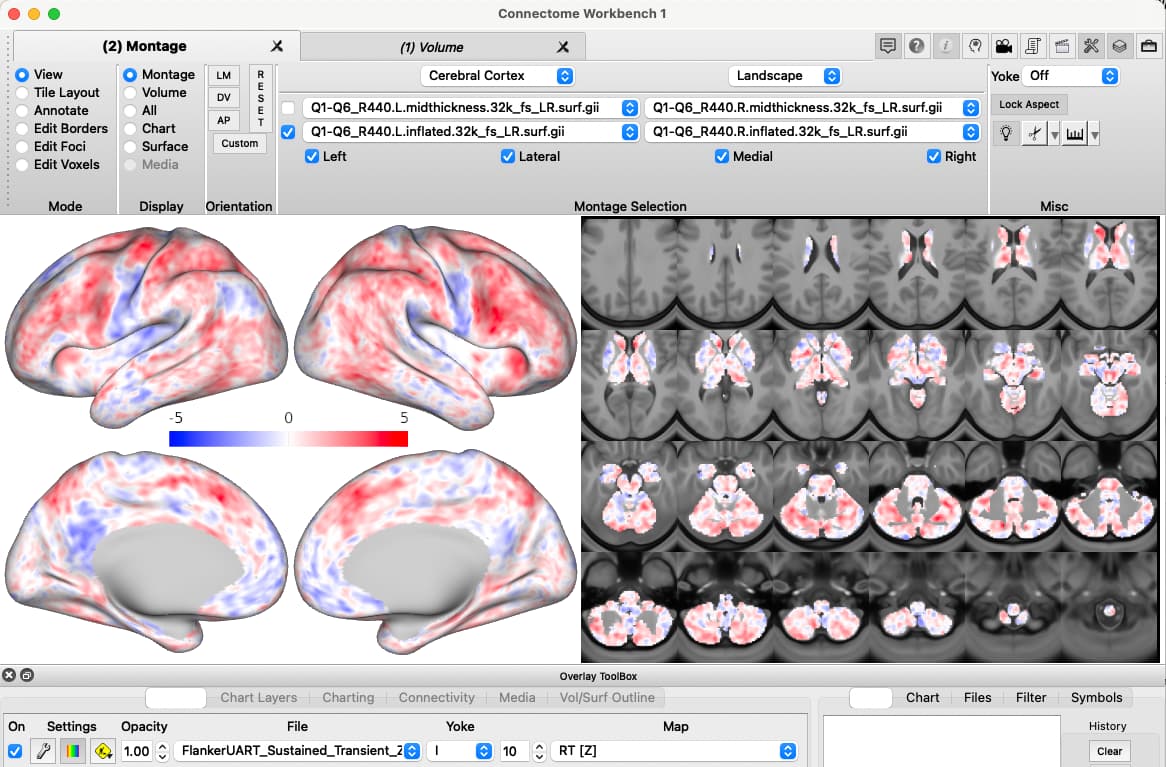1166x767 pixels.
Task: Open the movie camera recording icon
Action: pos(1003,46)
